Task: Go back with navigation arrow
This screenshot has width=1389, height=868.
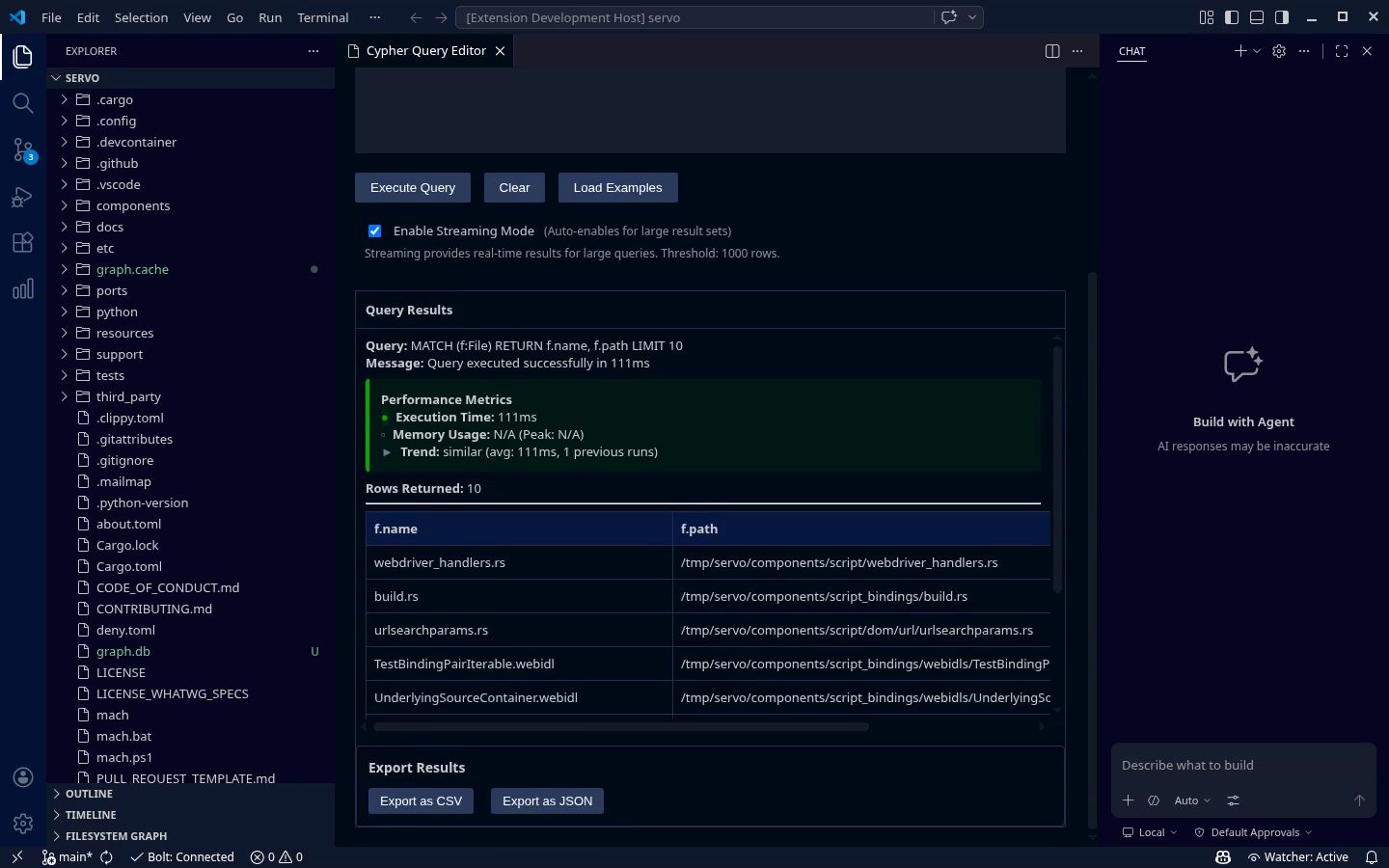Action: (x=416, y=17)
